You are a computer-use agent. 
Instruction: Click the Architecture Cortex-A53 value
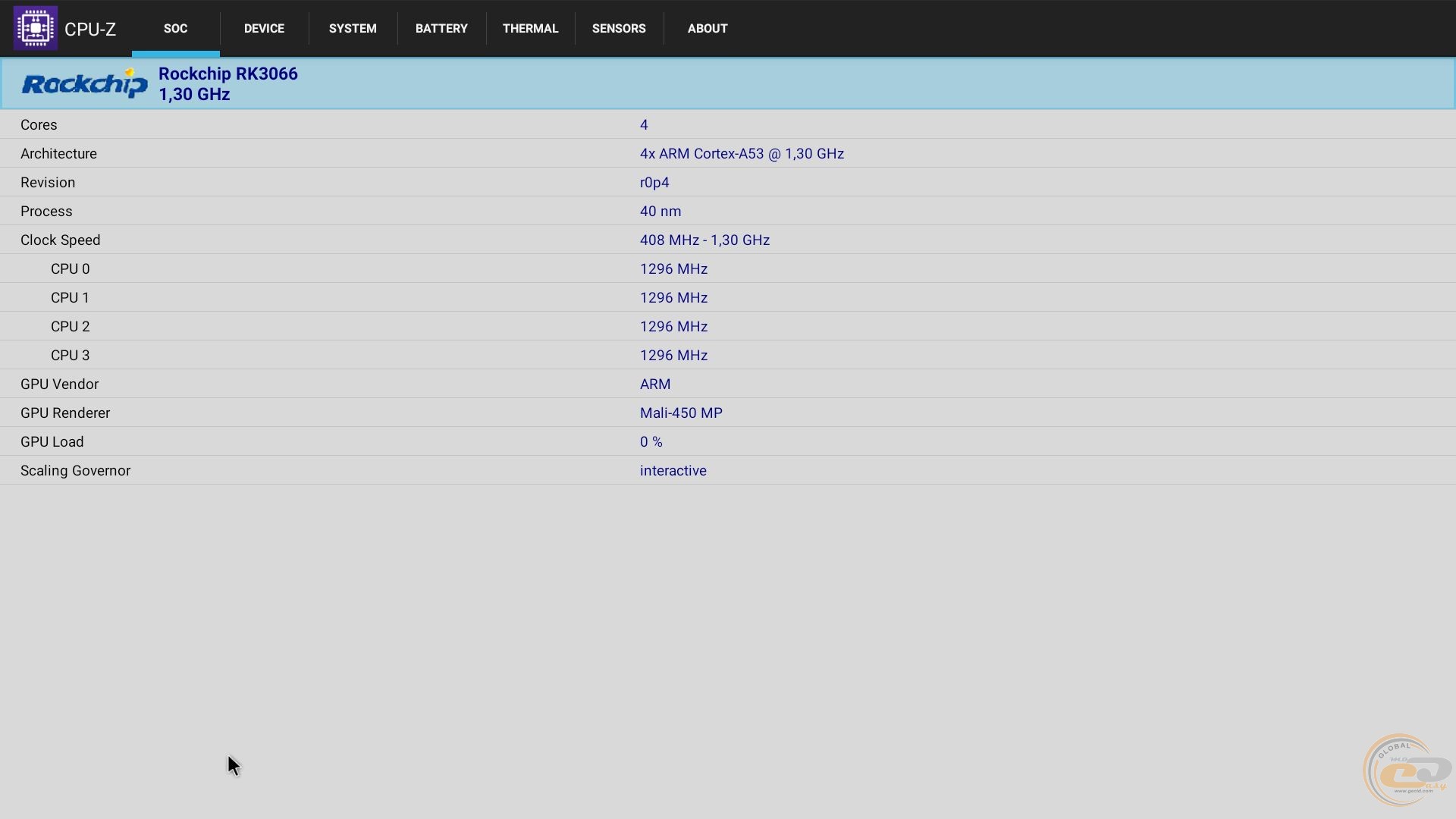(741, 153)
